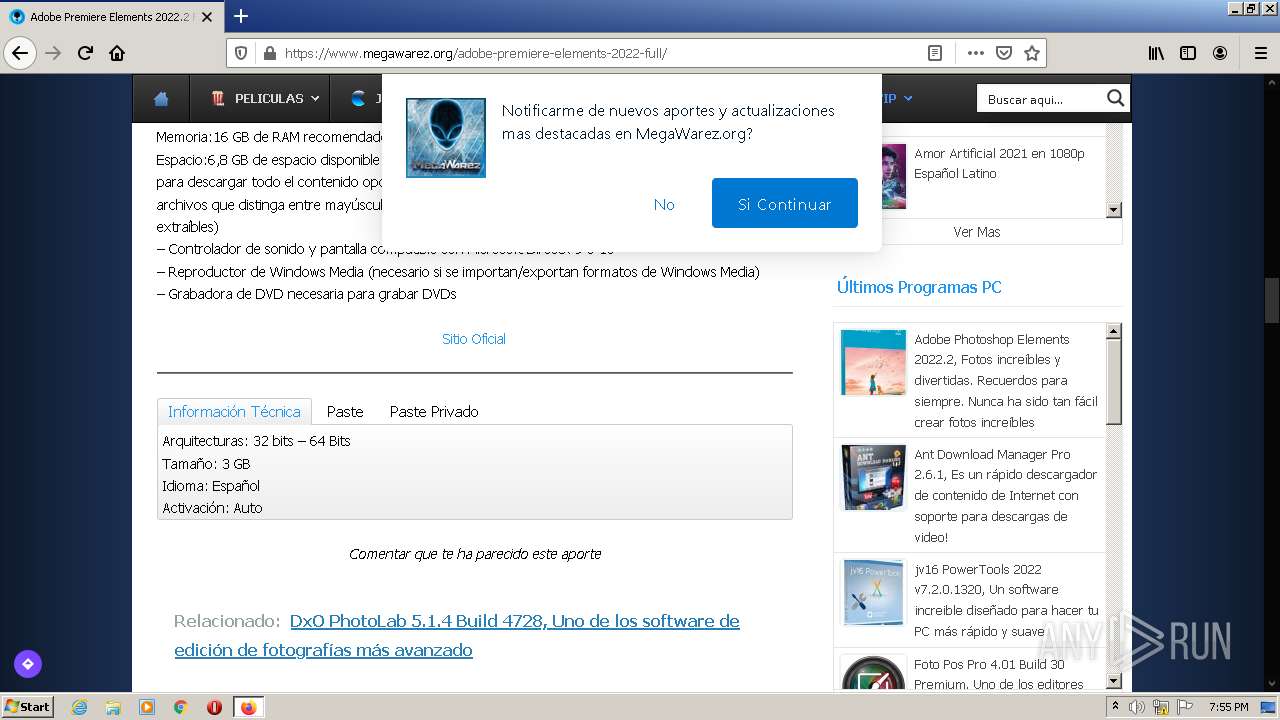The width and height of the screenshot is (1280, 720).
Task: Launch Google Chrome from the taskbar
Action: [x=181, y=707]
